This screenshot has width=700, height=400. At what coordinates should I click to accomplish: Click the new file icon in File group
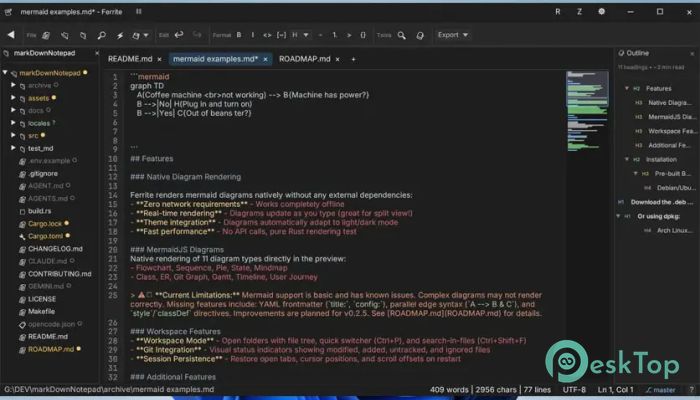[x=46, y=35]
